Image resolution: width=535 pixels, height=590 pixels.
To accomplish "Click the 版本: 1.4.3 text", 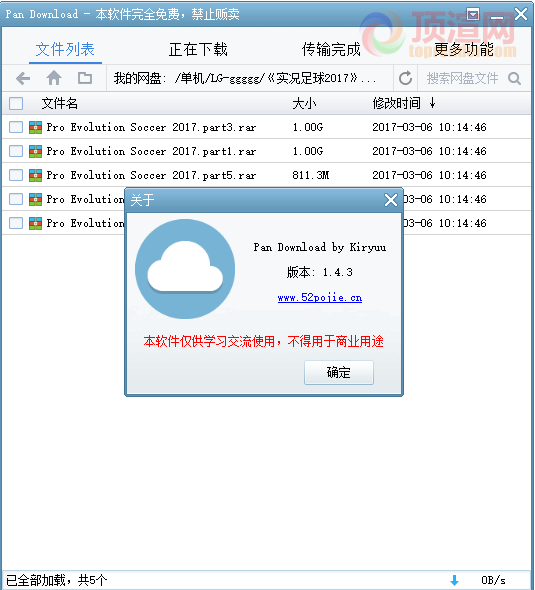I will click(x=320, y=272).
